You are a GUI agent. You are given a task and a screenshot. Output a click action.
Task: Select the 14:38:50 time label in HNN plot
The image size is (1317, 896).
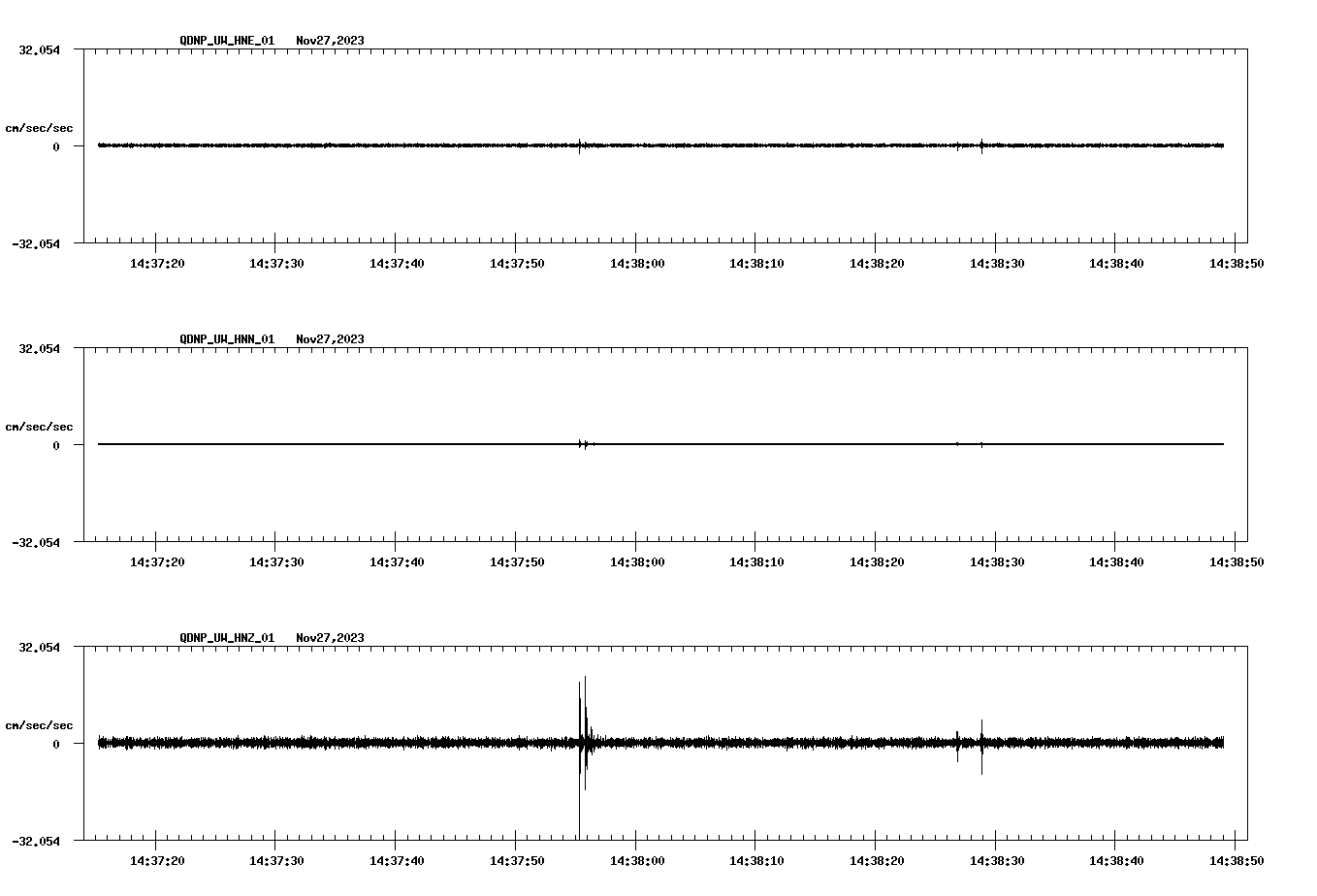click(x=1236, y=561)
